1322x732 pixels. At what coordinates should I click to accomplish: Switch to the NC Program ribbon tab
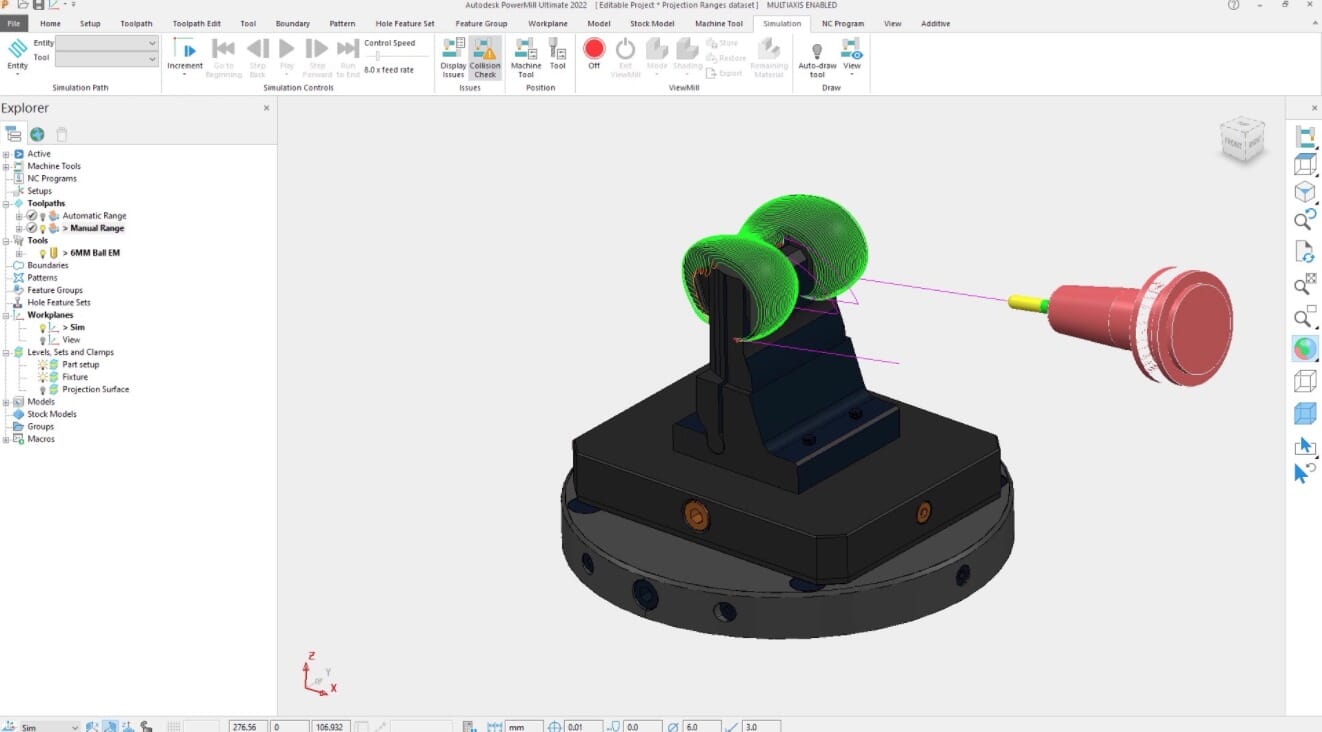(x=843, y=23)
